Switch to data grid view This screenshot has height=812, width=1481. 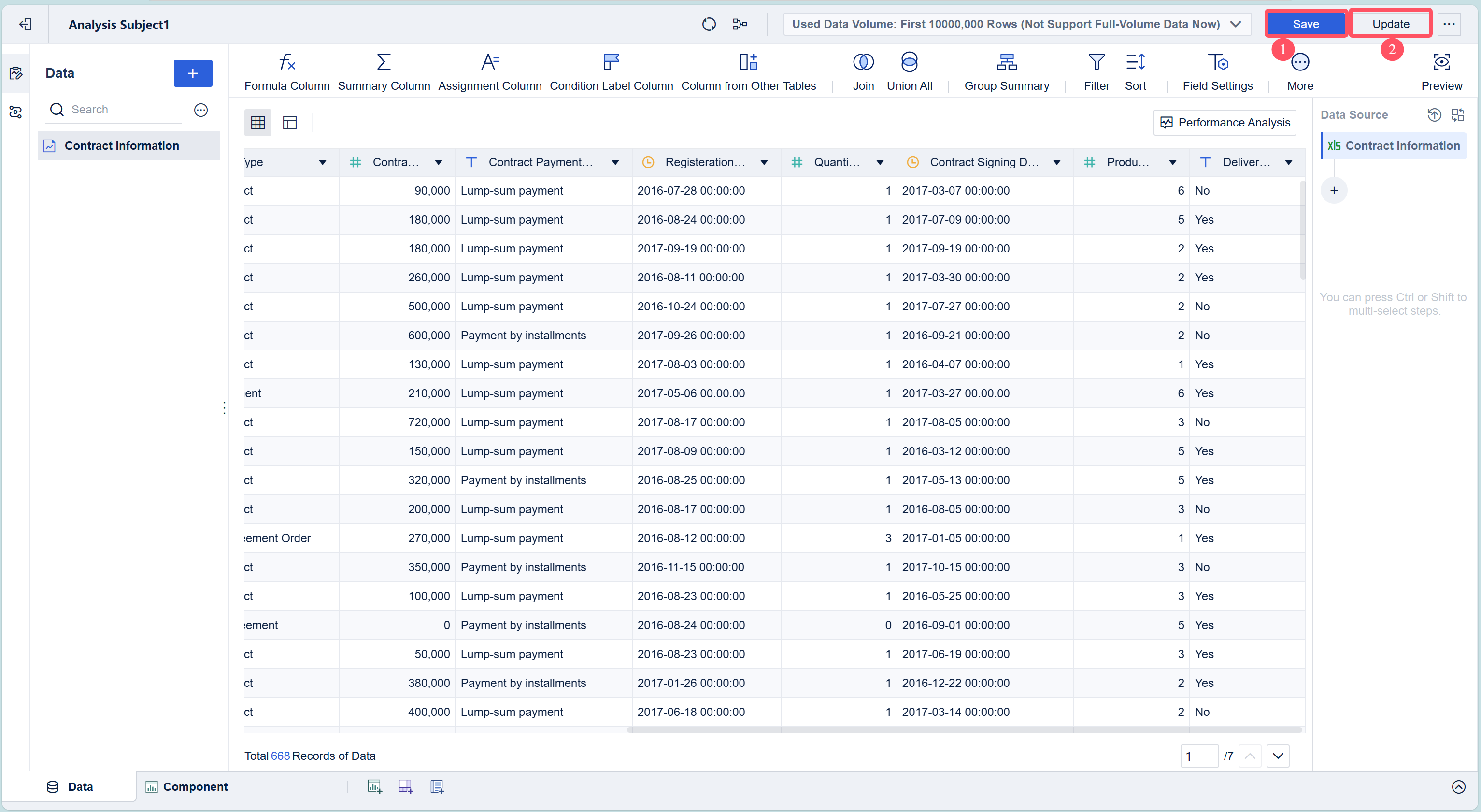257,123
